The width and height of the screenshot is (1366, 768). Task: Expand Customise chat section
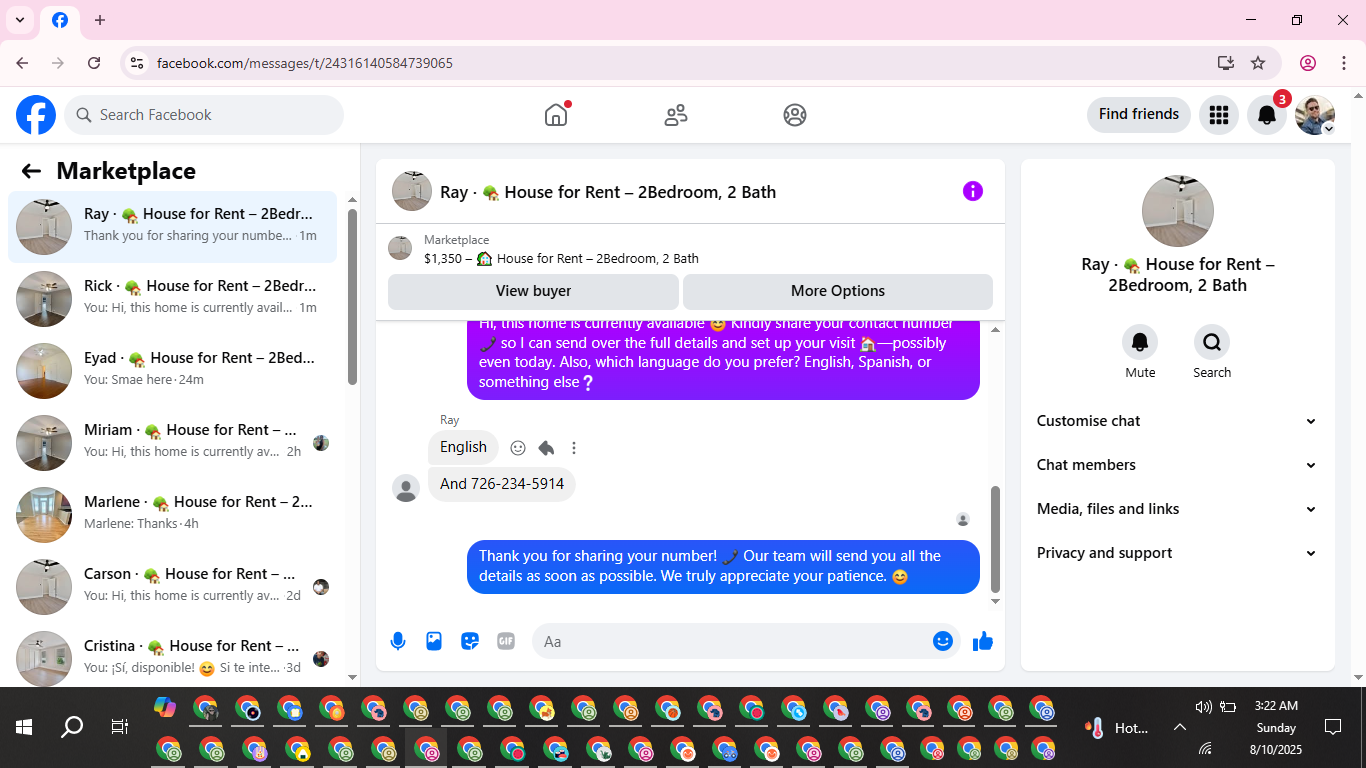click(1178, 421)
